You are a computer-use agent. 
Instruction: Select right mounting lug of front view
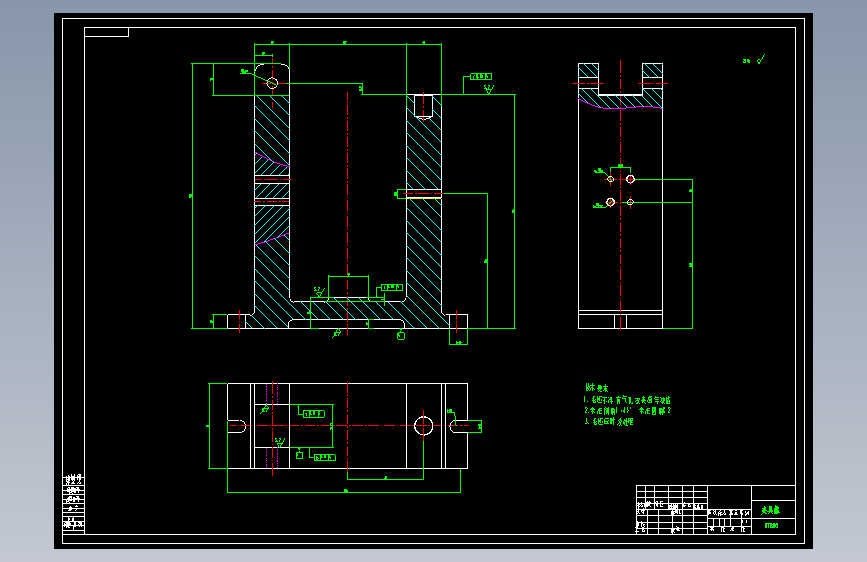(x=458, y=321)
